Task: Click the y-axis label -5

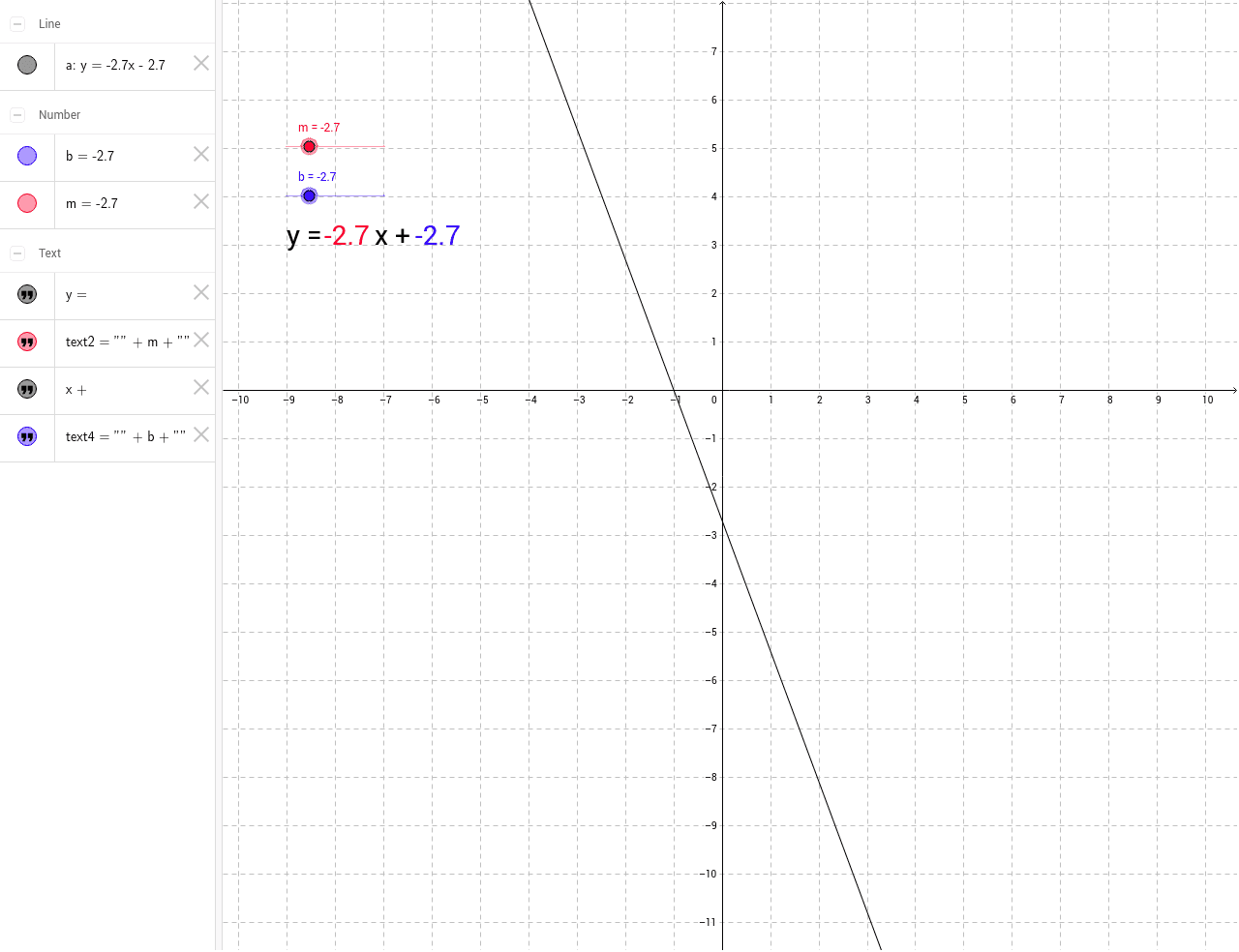Action: click(x=711, y=632)
